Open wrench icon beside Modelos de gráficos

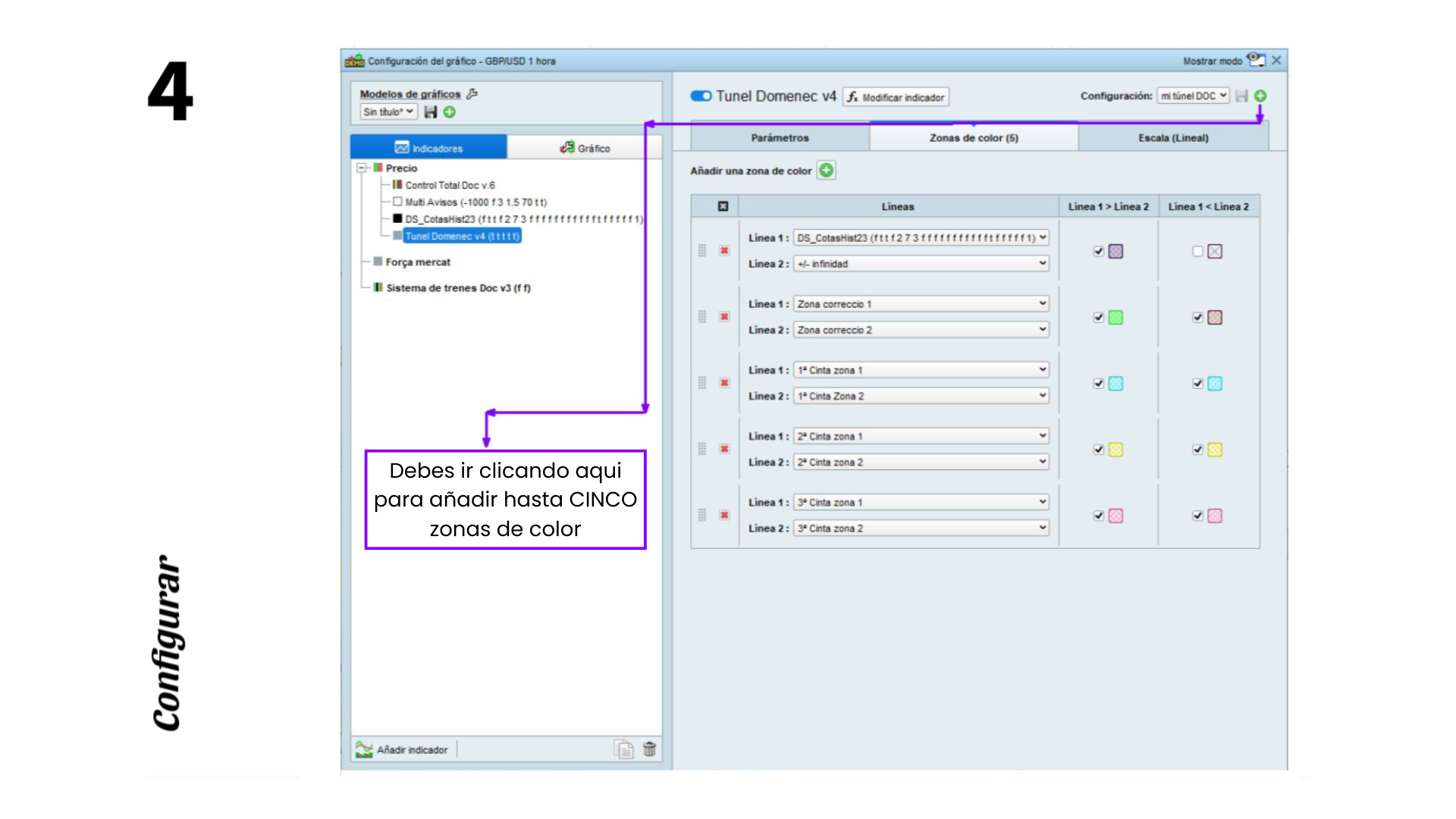pyautogui.click(x=472, y=94)
